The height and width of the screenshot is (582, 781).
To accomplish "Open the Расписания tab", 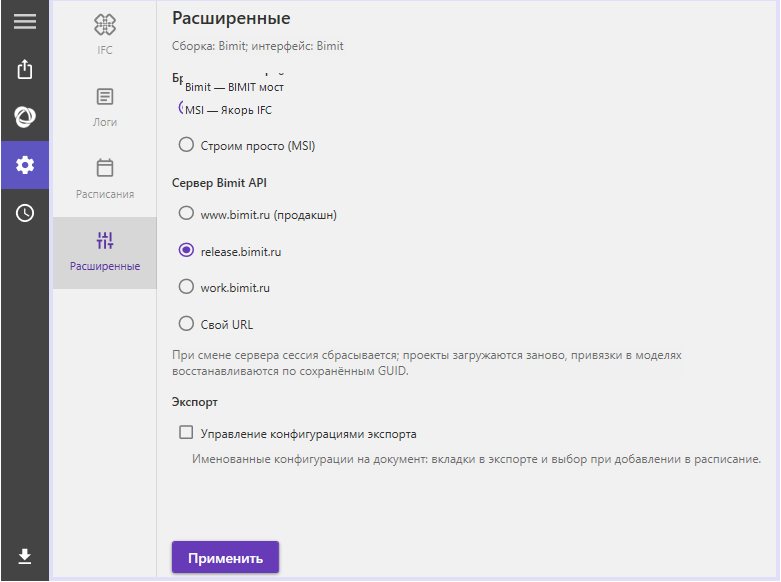I will [105, 179].
